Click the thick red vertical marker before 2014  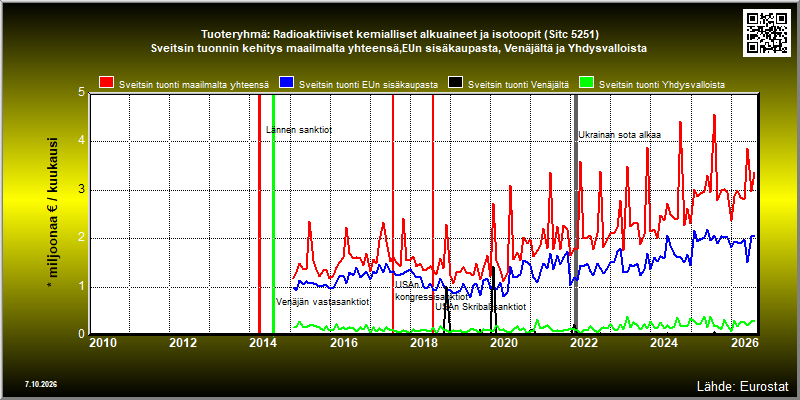[x=259, y=213]
